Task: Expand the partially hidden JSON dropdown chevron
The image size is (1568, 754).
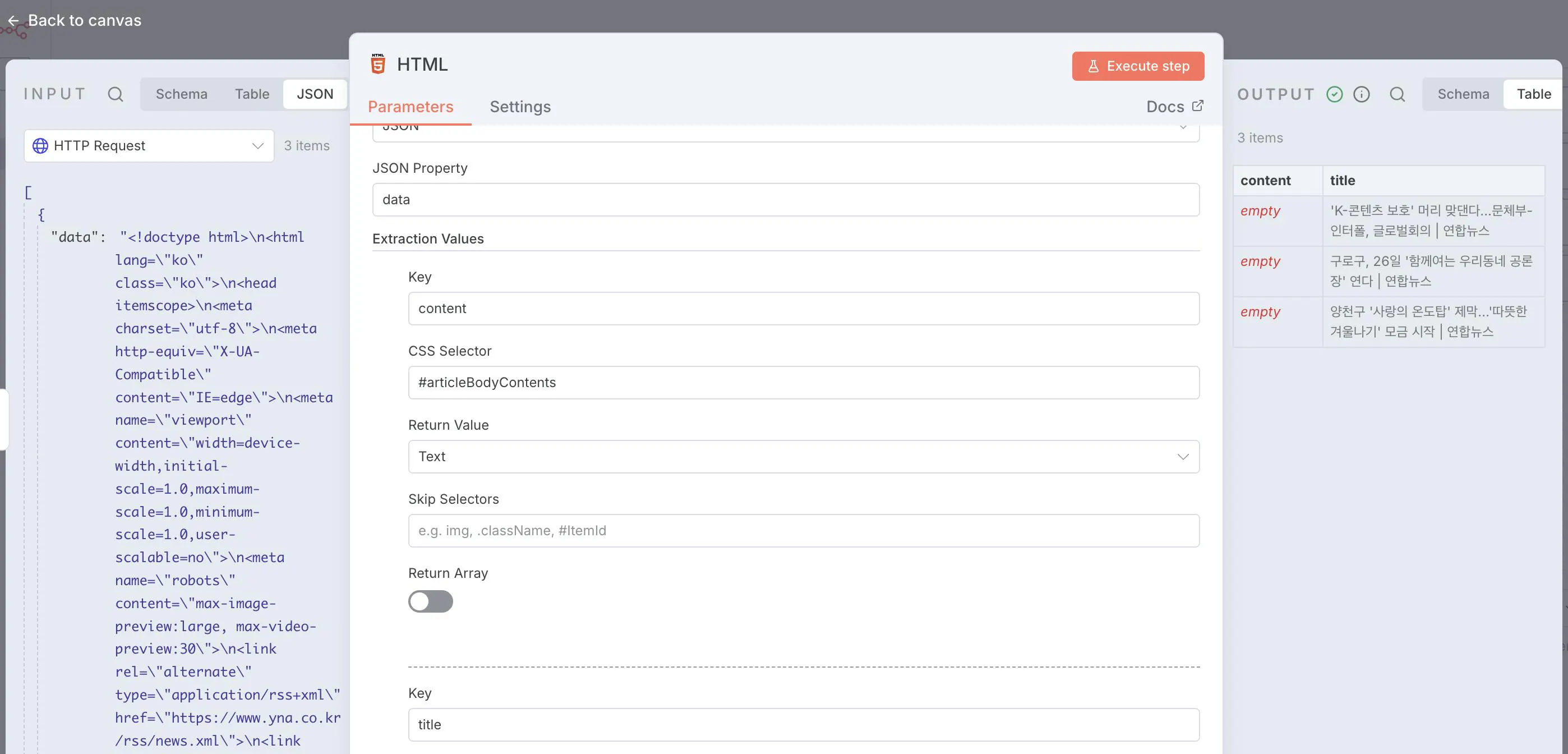Action: point(1183,128)
